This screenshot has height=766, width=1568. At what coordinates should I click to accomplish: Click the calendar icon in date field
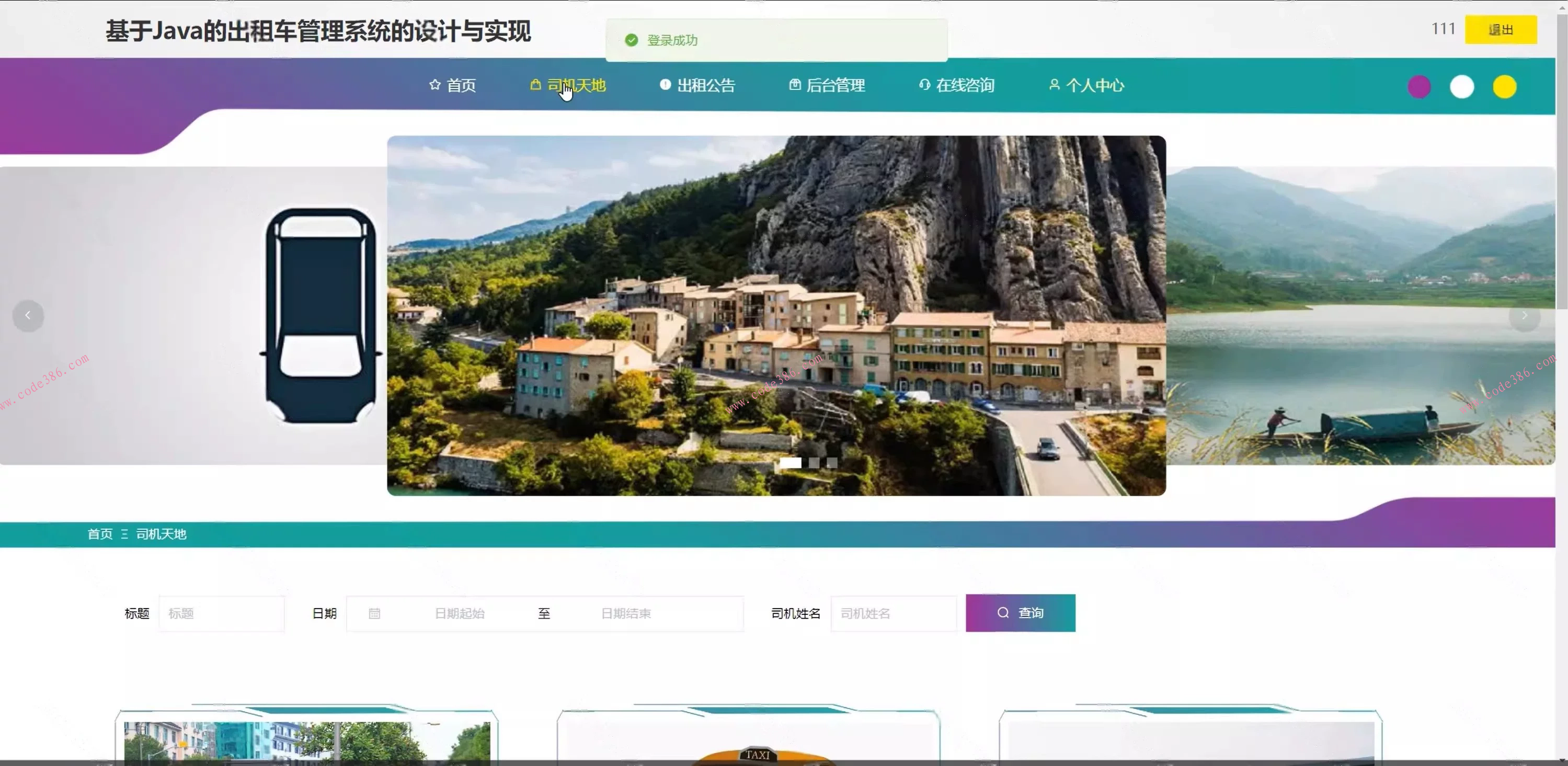pos(374,613)
